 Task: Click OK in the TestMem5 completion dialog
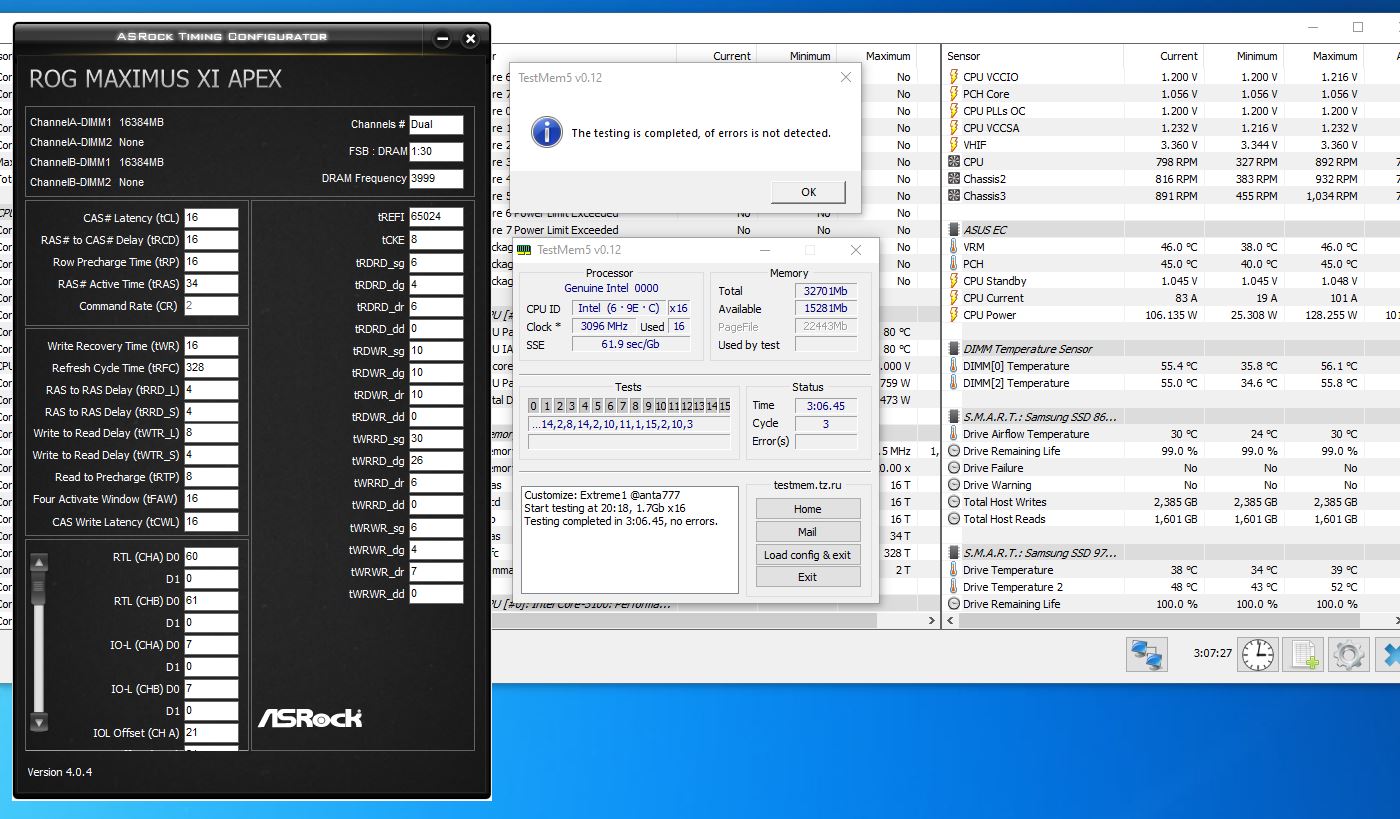(808, 192)
